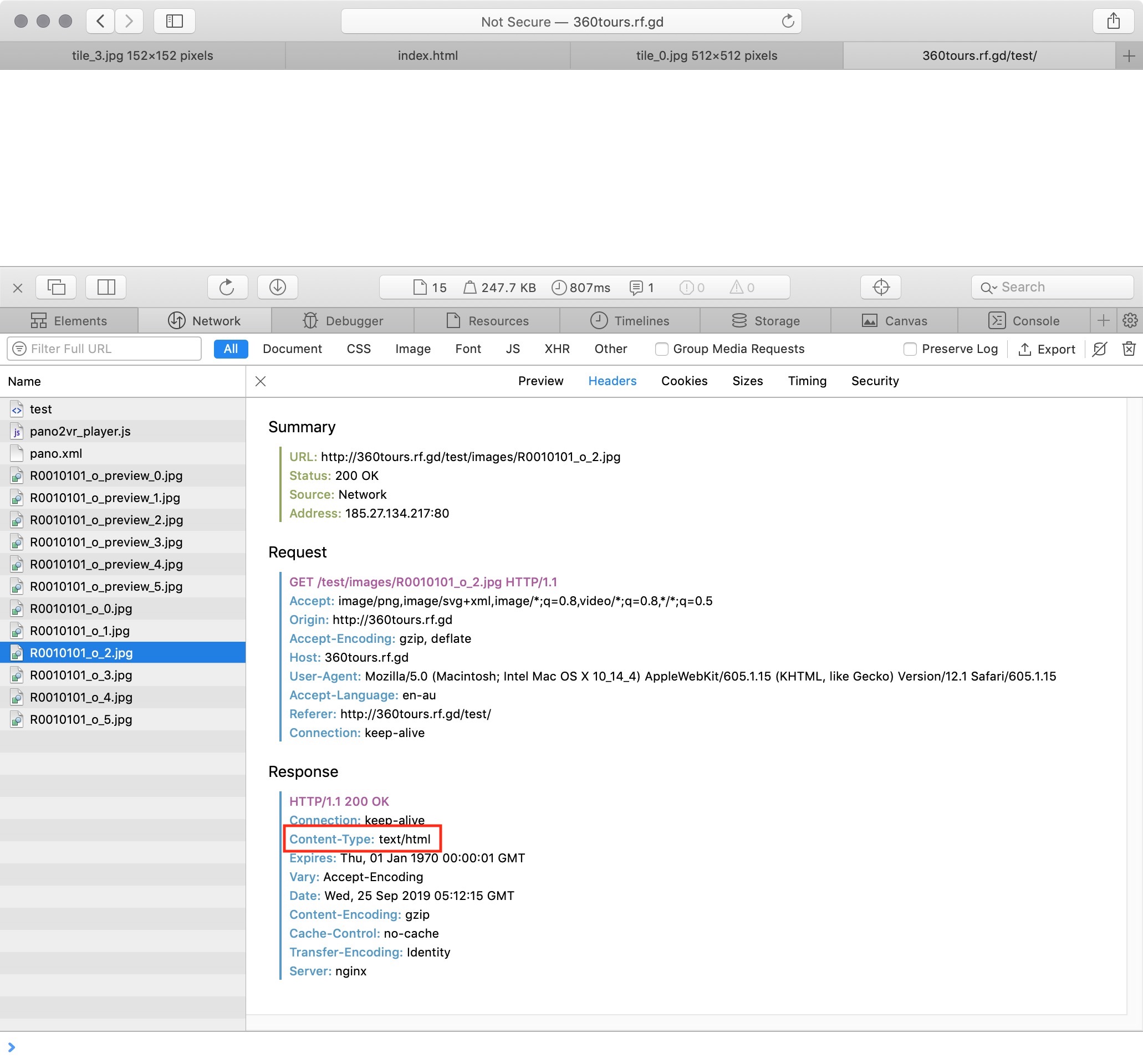Start element selection with crosshair icon
This screenshot has width=1143, height=1064.
(880, 287)
